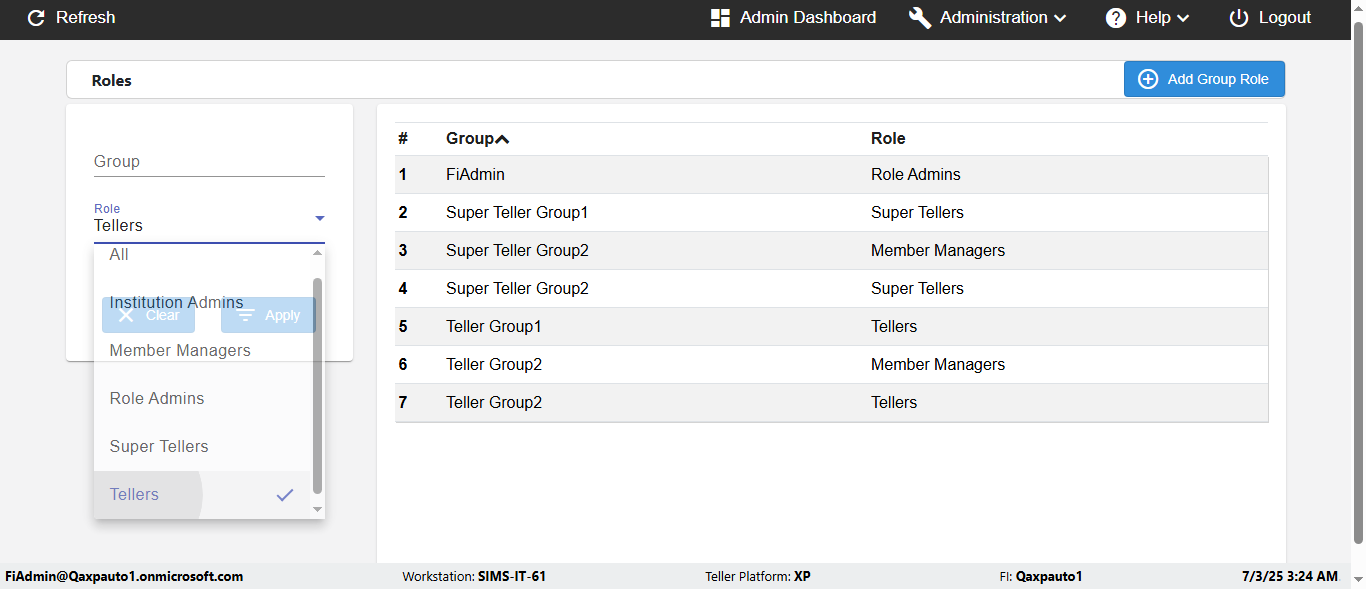Select Institution Admins role option
Viewport: 1366px width, 589px height.
(x=176, y=302)
